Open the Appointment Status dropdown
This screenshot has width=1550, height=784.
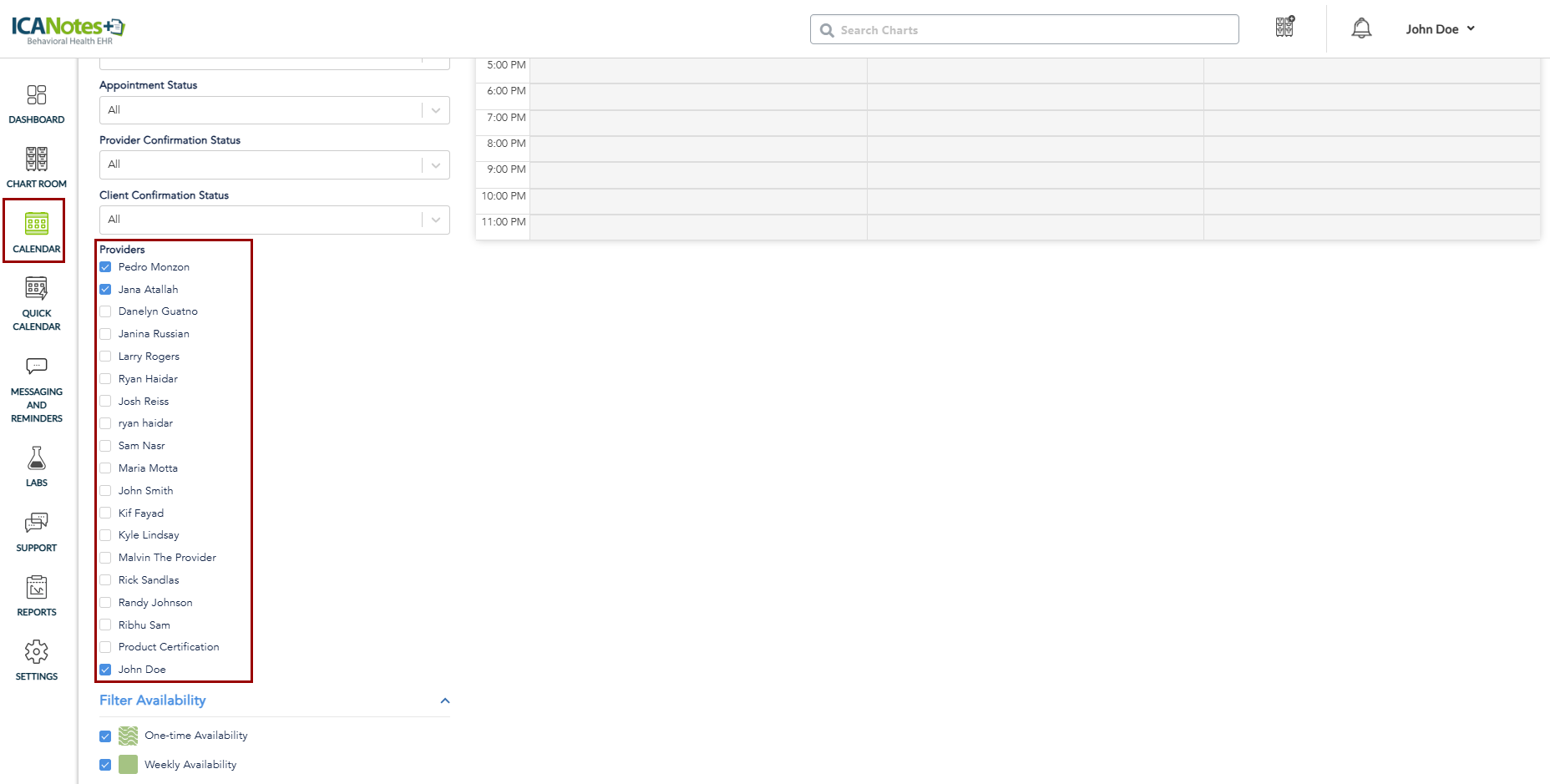[x=274, y=110]
